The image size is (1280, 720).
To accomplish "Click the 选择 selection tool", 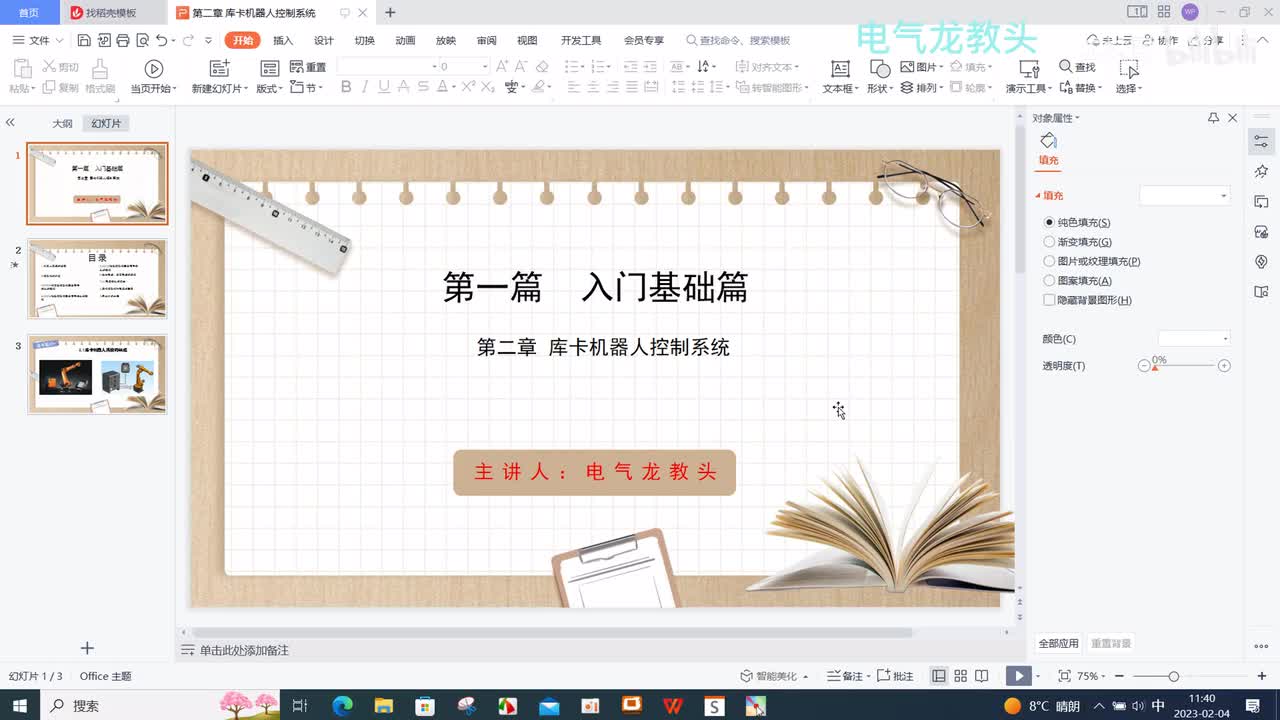I will [x=1129, y=77].
